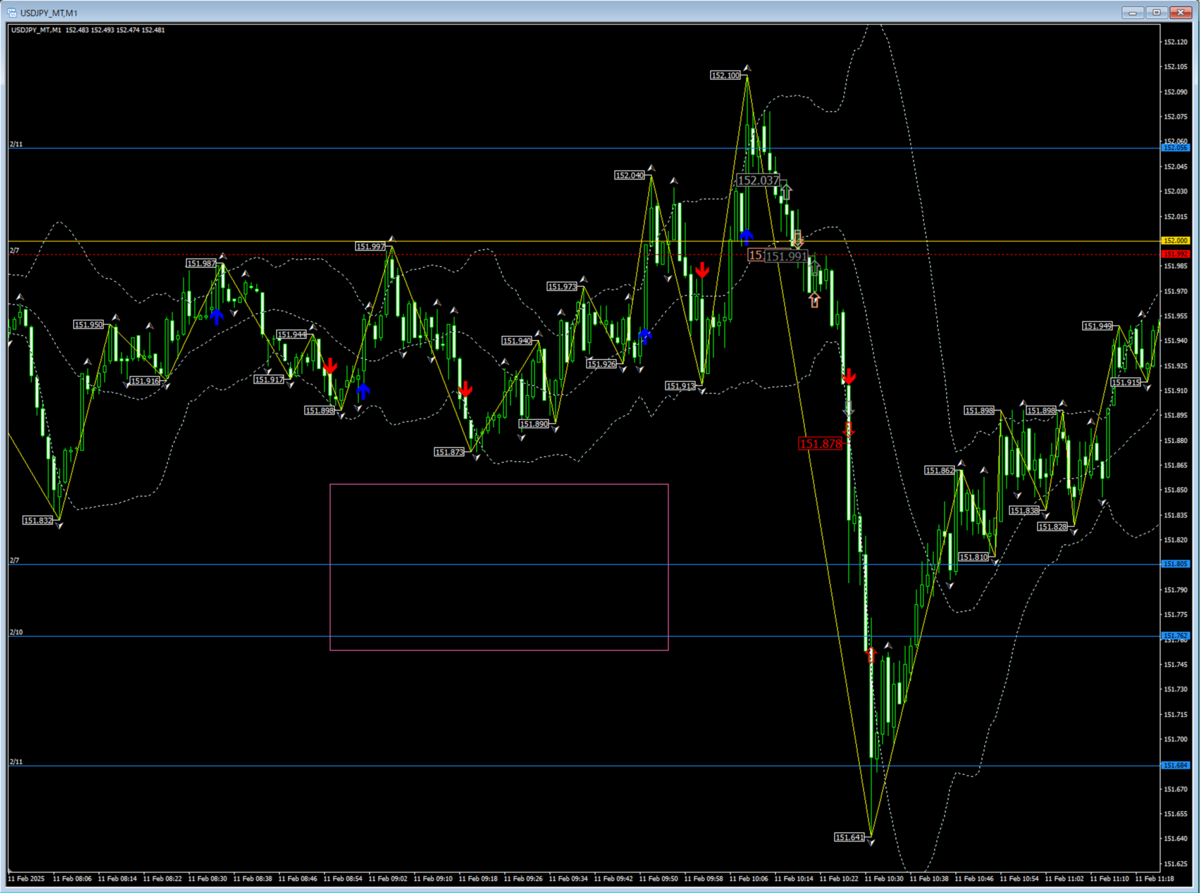
Task: Select the 151.828 swing low label
Action: coord(1052,526)
